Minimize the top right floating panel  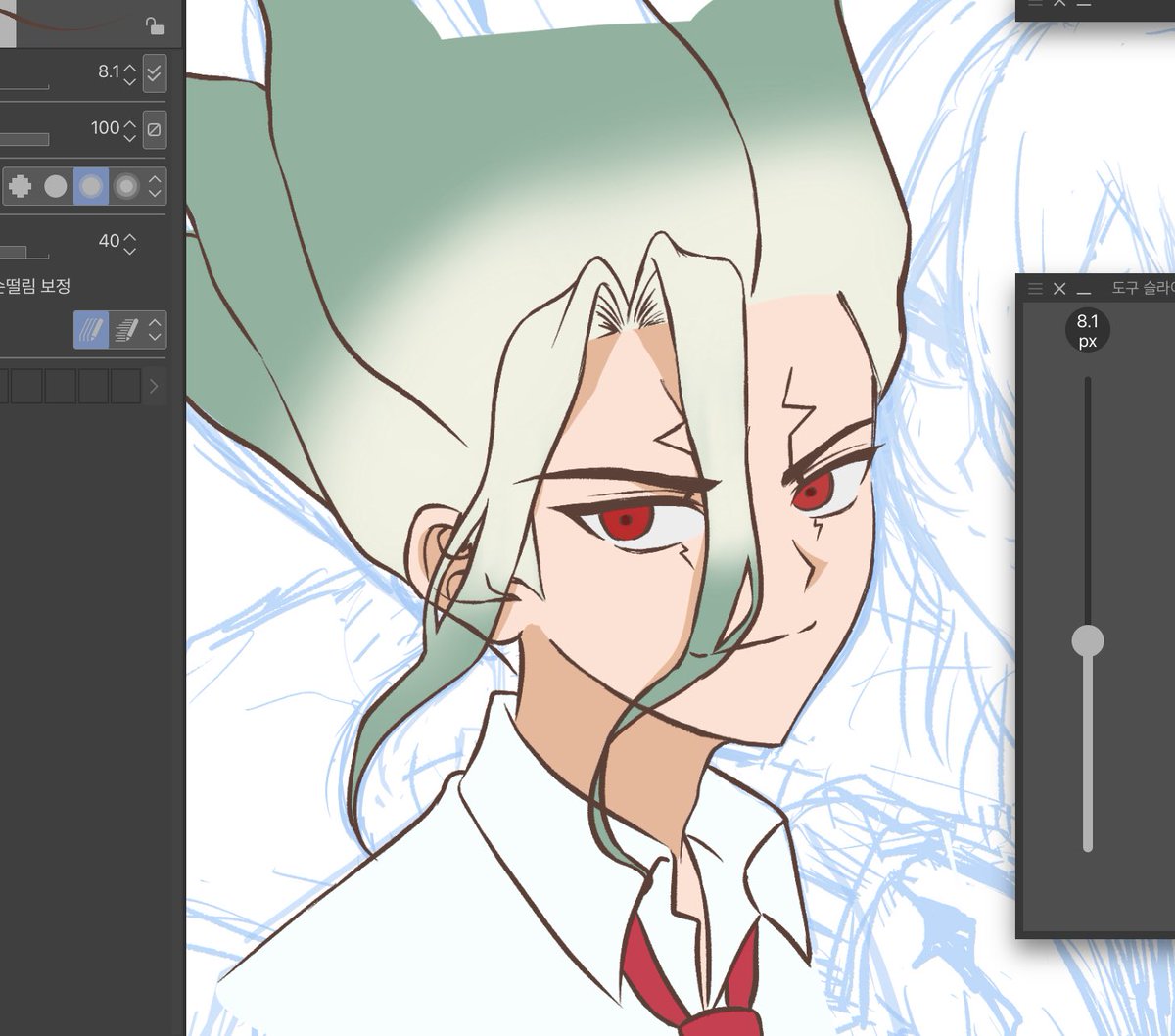coord(1084,4)
